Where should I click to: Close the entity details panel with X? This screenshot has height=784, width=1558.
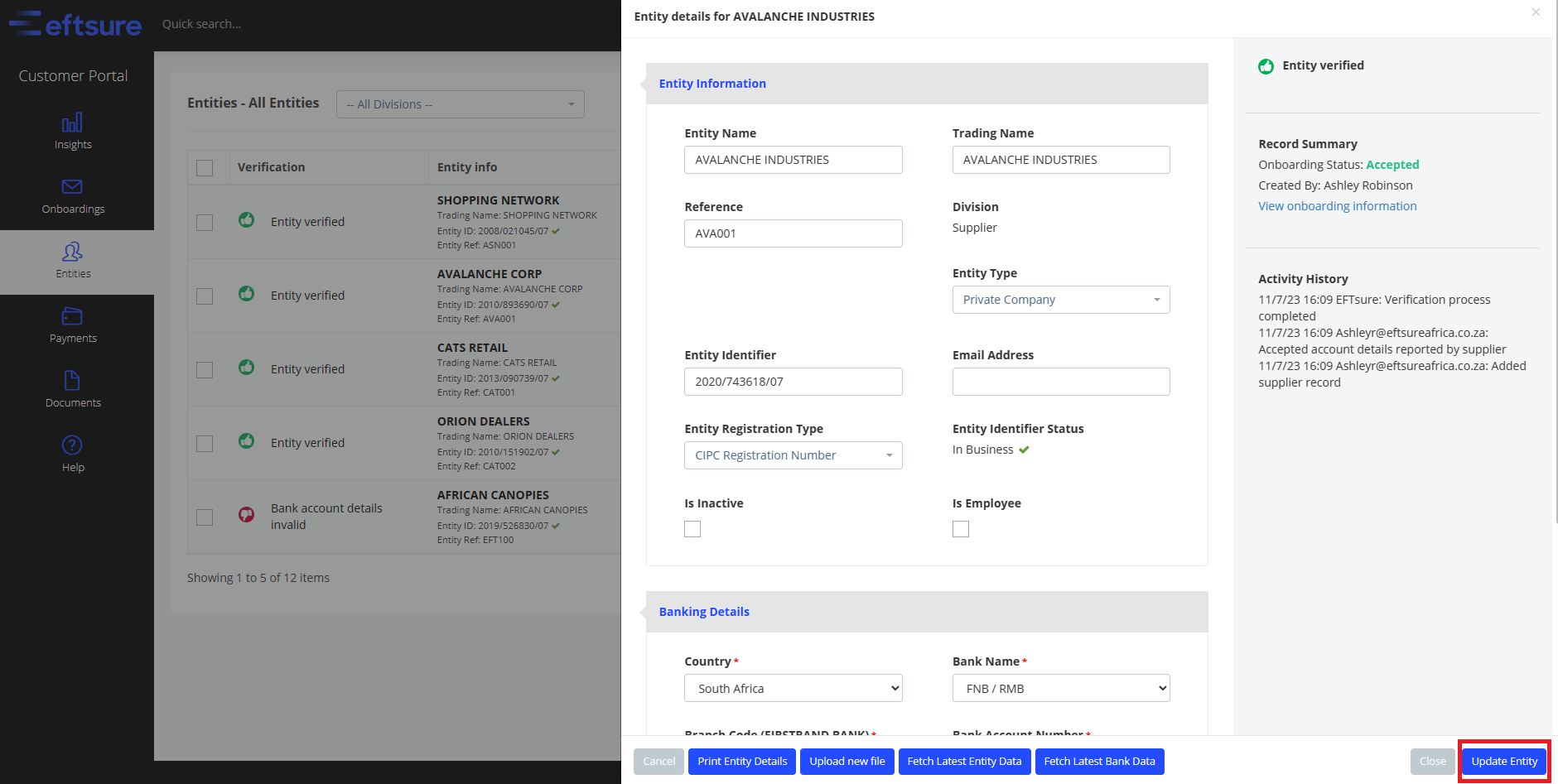[x=1536, y=12]
